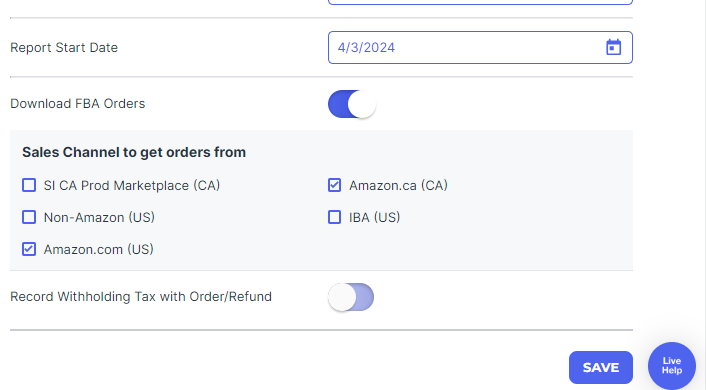The image size is (706, 390).
Task: Click the 'Amazon.com (US)' label text
Action: (99, 249)
